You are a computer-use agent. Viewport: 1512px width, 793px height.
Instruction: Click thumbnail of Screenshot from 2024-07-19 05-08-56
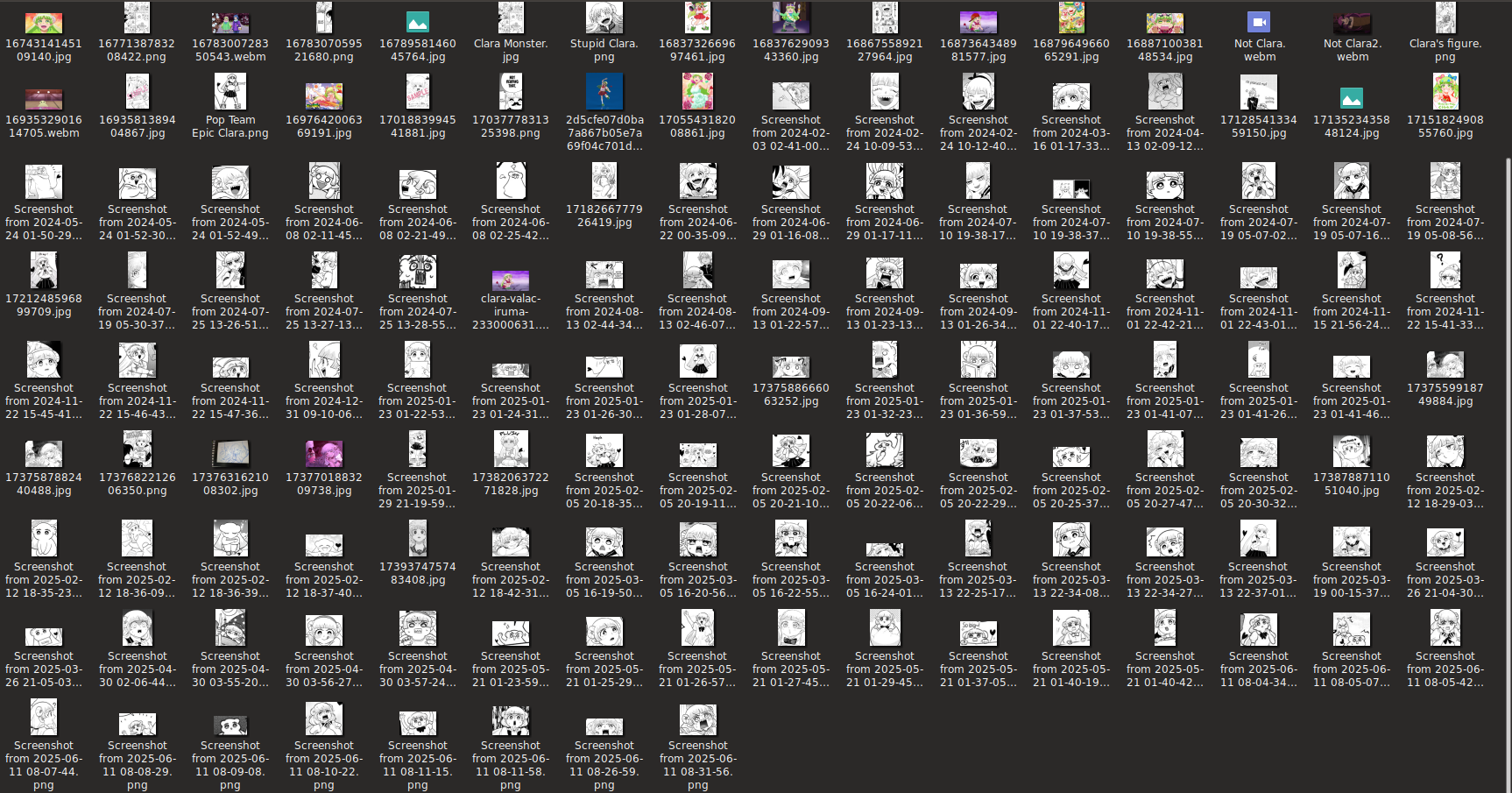pyautogui.click(x=1445, y=181)
